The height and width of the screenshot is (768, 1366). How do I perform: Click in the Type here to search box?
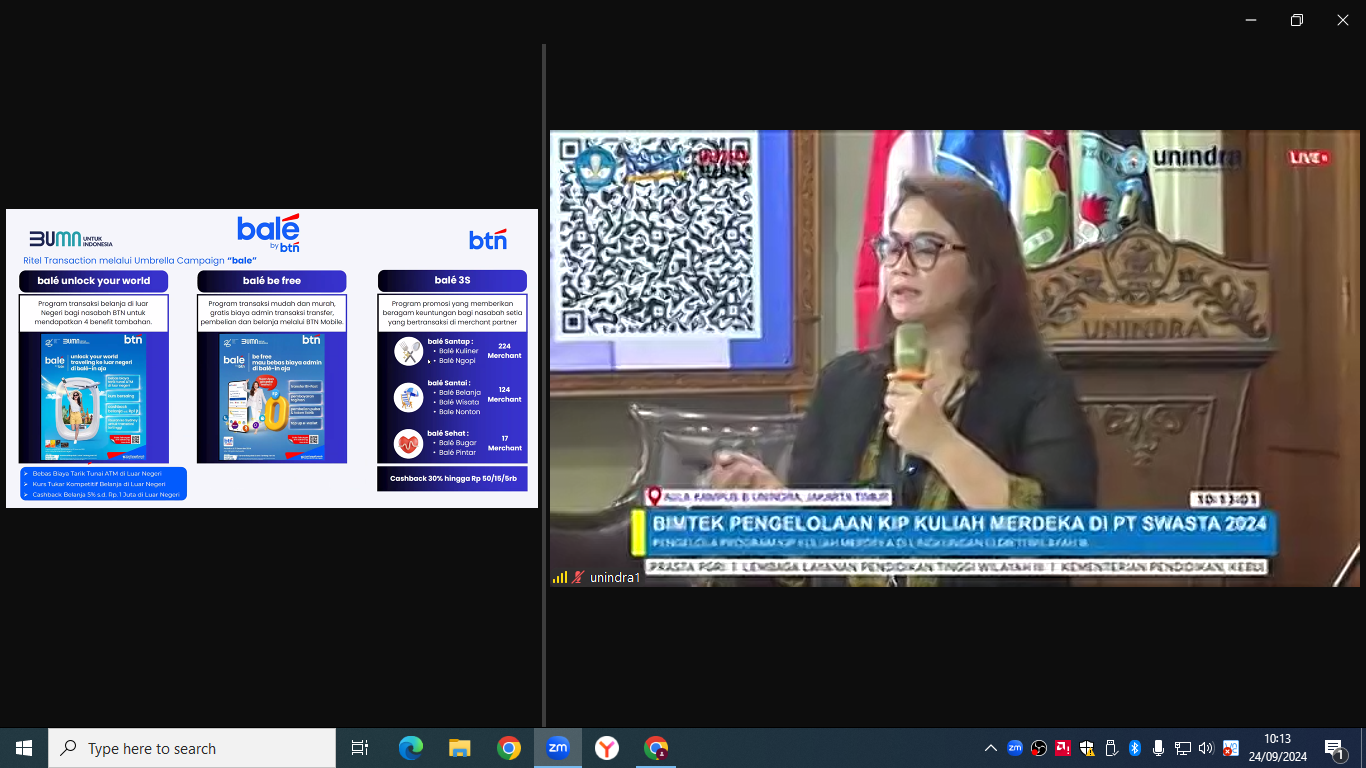pos(192,748)
